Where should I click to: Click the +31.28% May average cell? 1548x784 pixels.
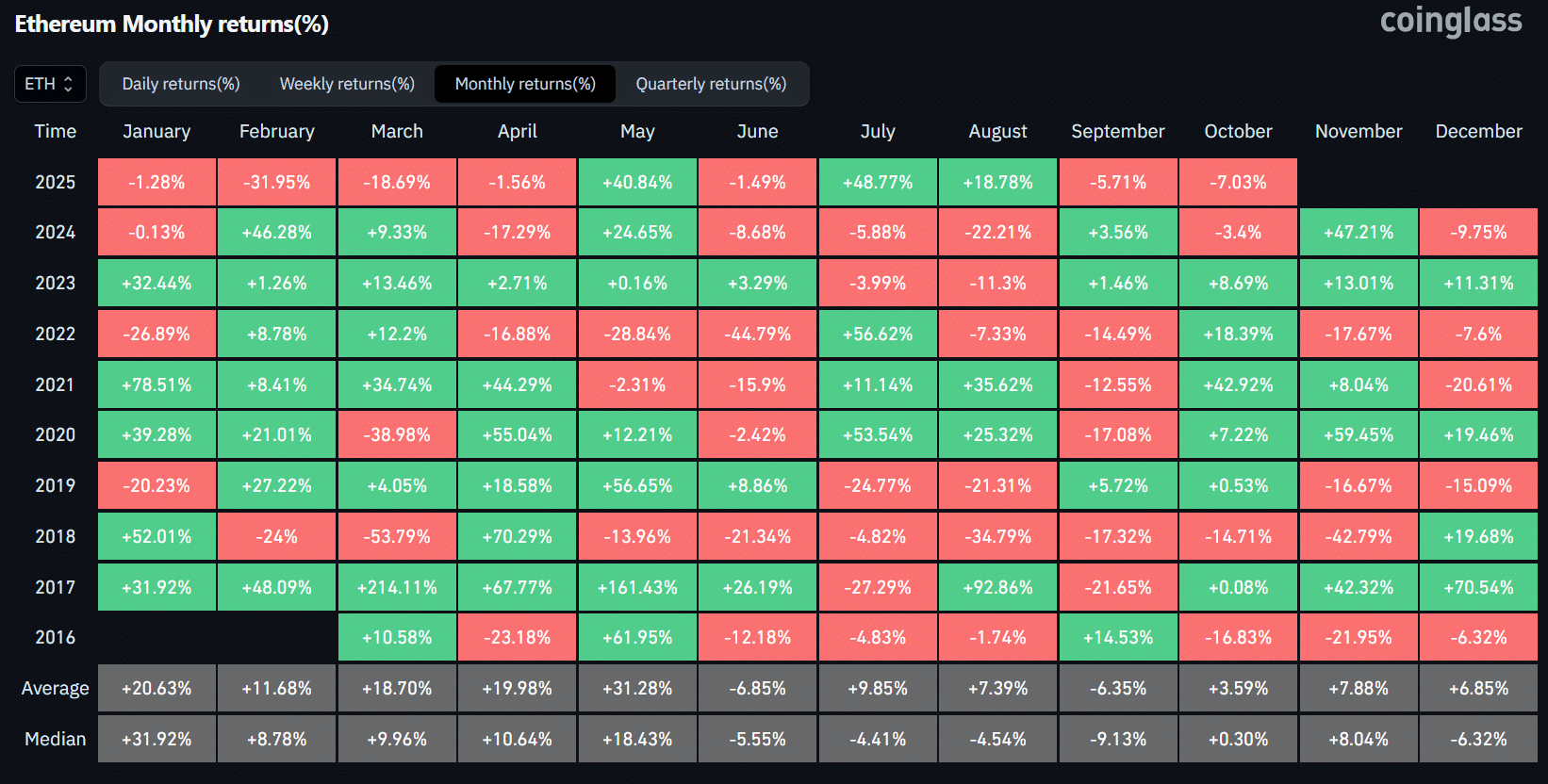pyautogui.click(x=637, y=688)
